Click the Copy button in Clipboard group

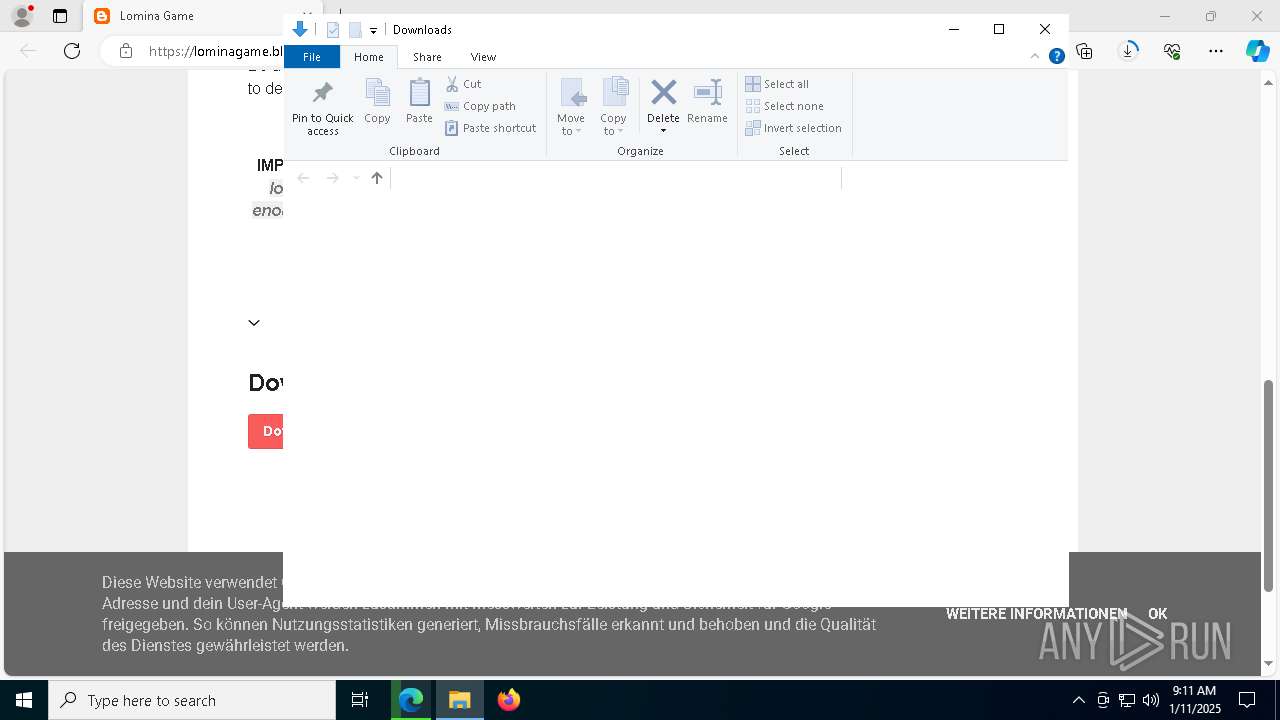click(377, 101)
